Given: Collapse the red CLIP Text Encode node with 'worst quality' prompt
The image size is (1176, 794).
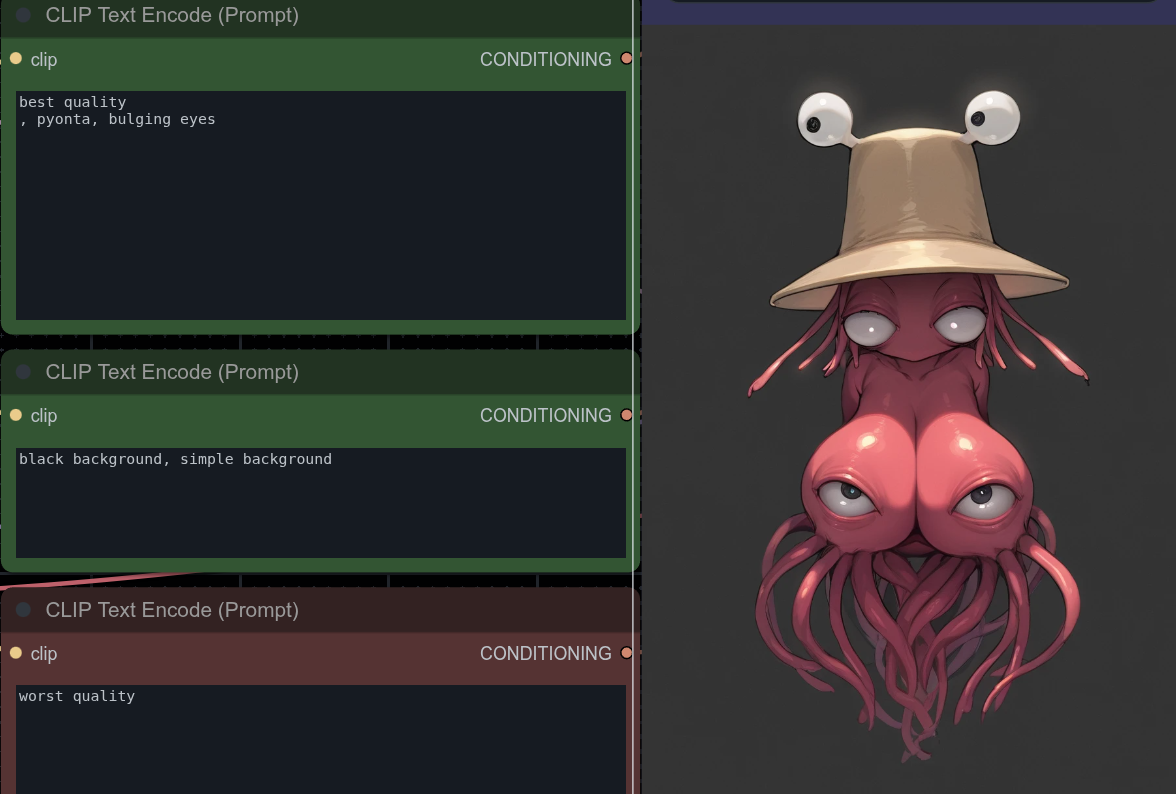Looking at the screenshot, I should (23, 610).
